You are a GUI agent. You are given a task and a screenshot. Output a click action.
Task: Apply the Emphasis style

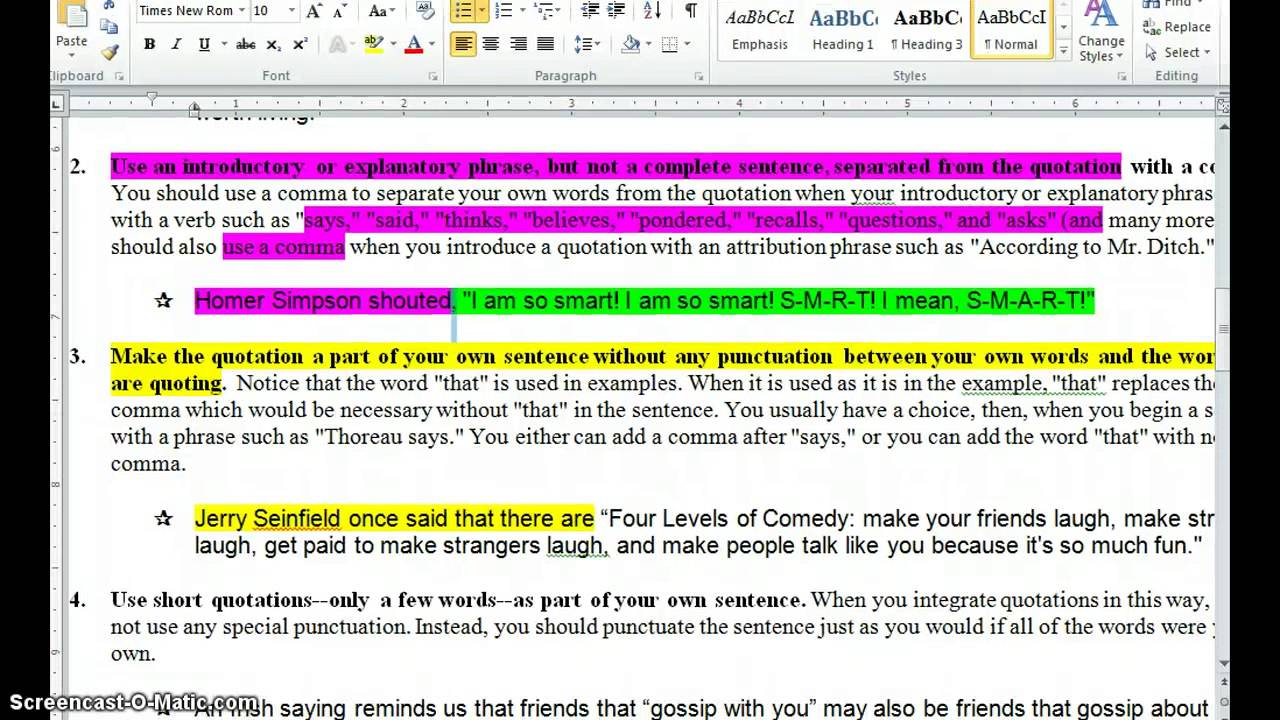coord(760,28)
